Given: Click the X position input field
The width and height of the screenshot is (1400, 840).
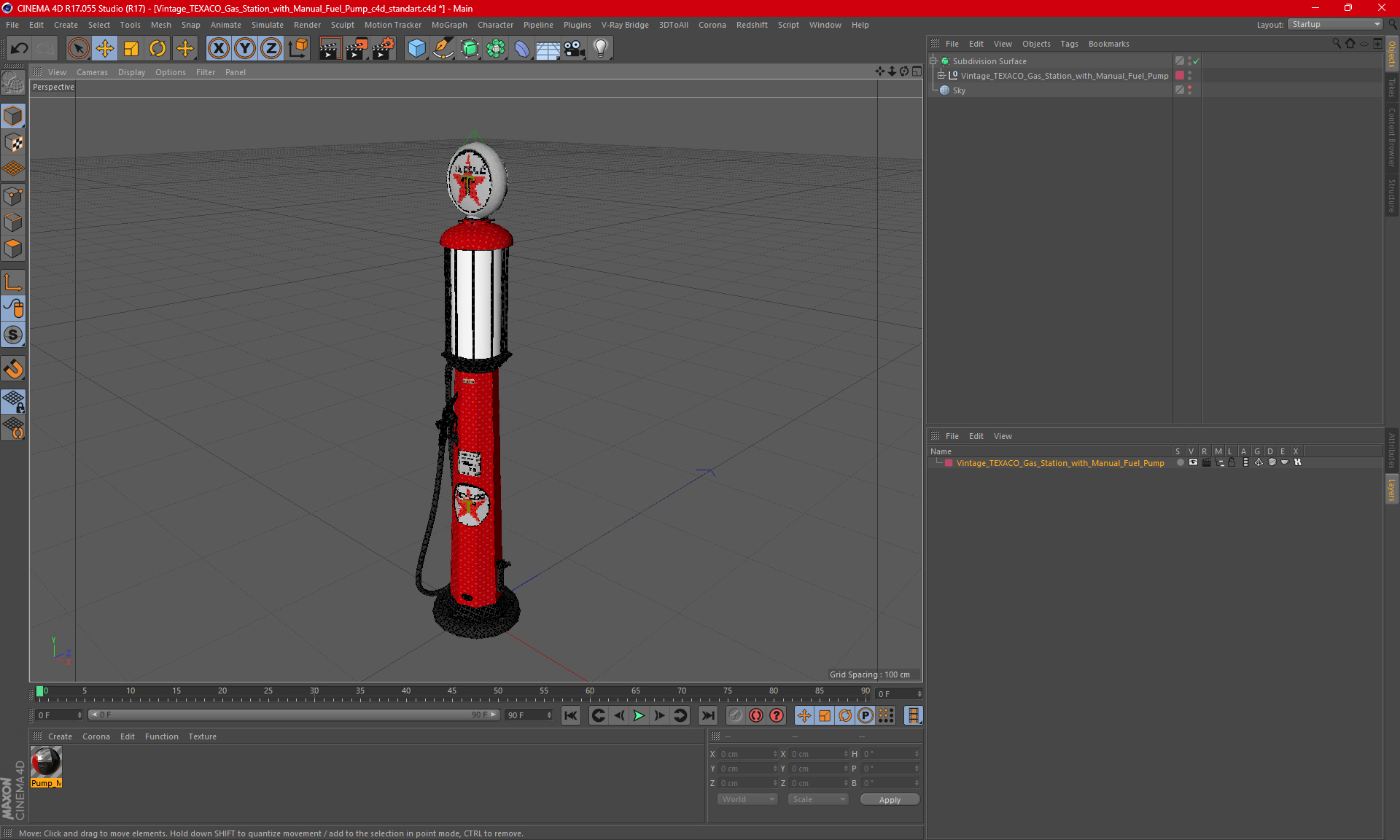Looking at the screenshot, I should pos(748,754).
